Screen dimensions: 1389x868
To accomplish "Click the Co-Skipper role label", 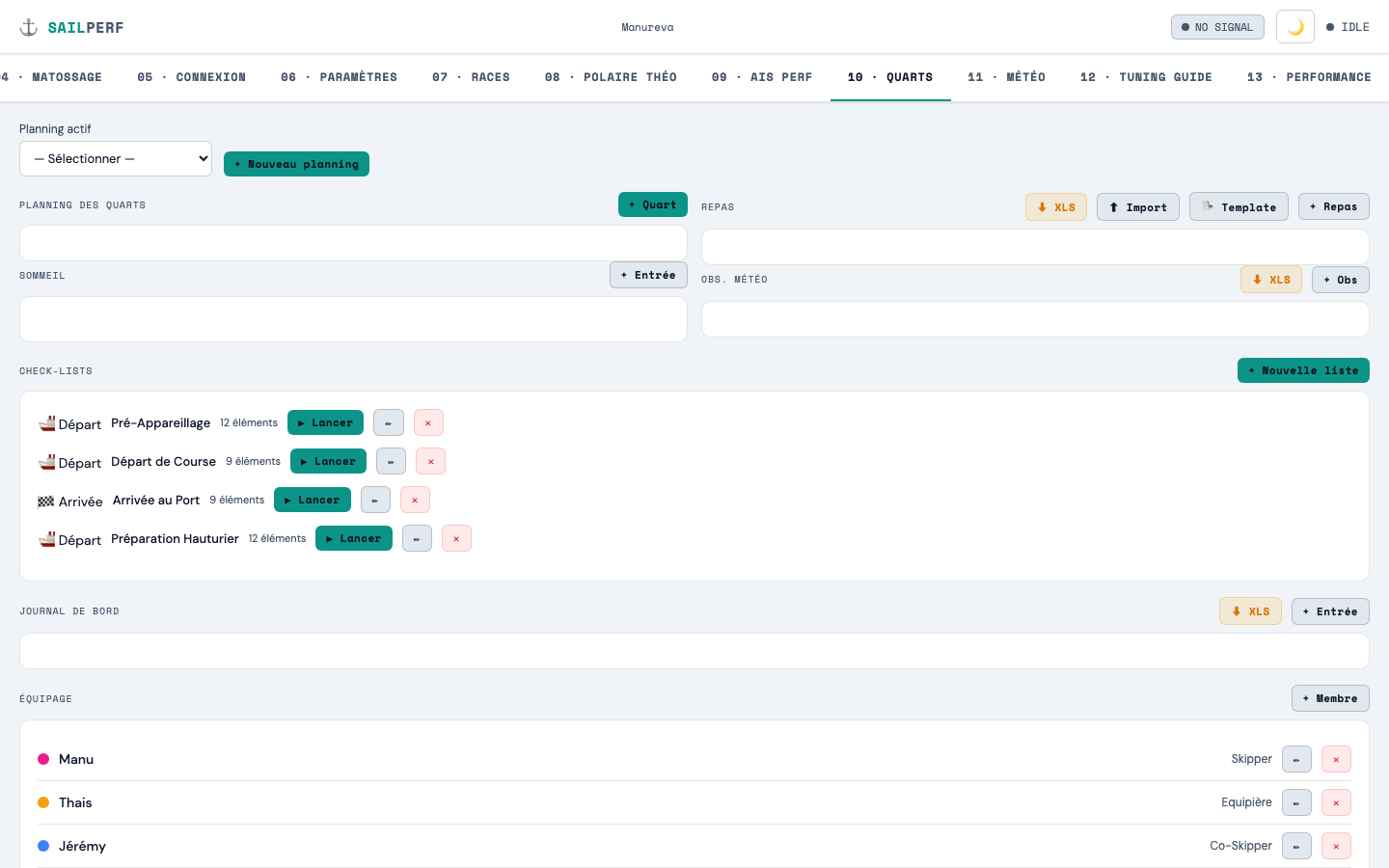I will [x=1240, y=846].
